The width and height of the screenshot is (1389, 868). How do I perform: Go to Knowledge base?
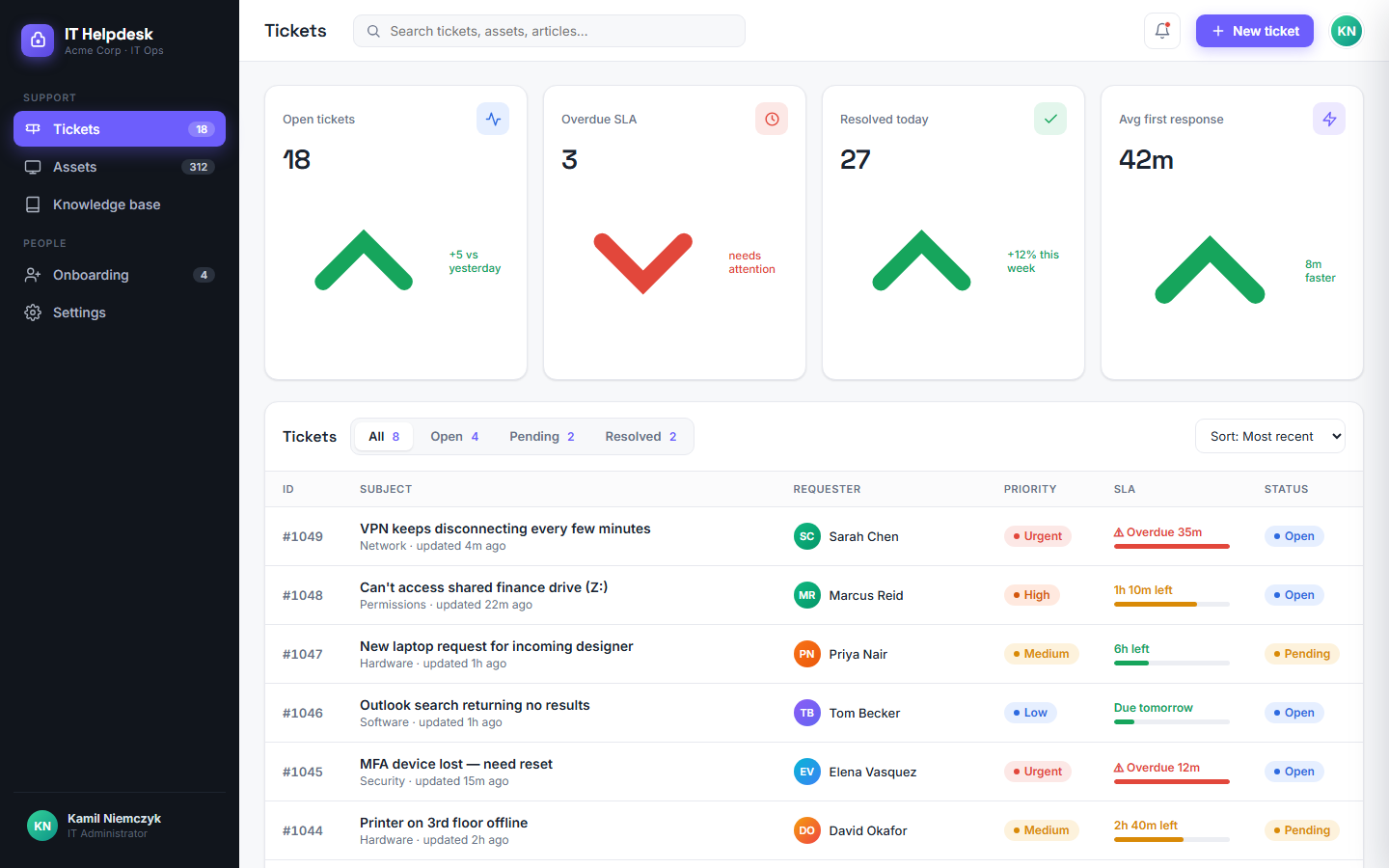click(x=120, y=204)
